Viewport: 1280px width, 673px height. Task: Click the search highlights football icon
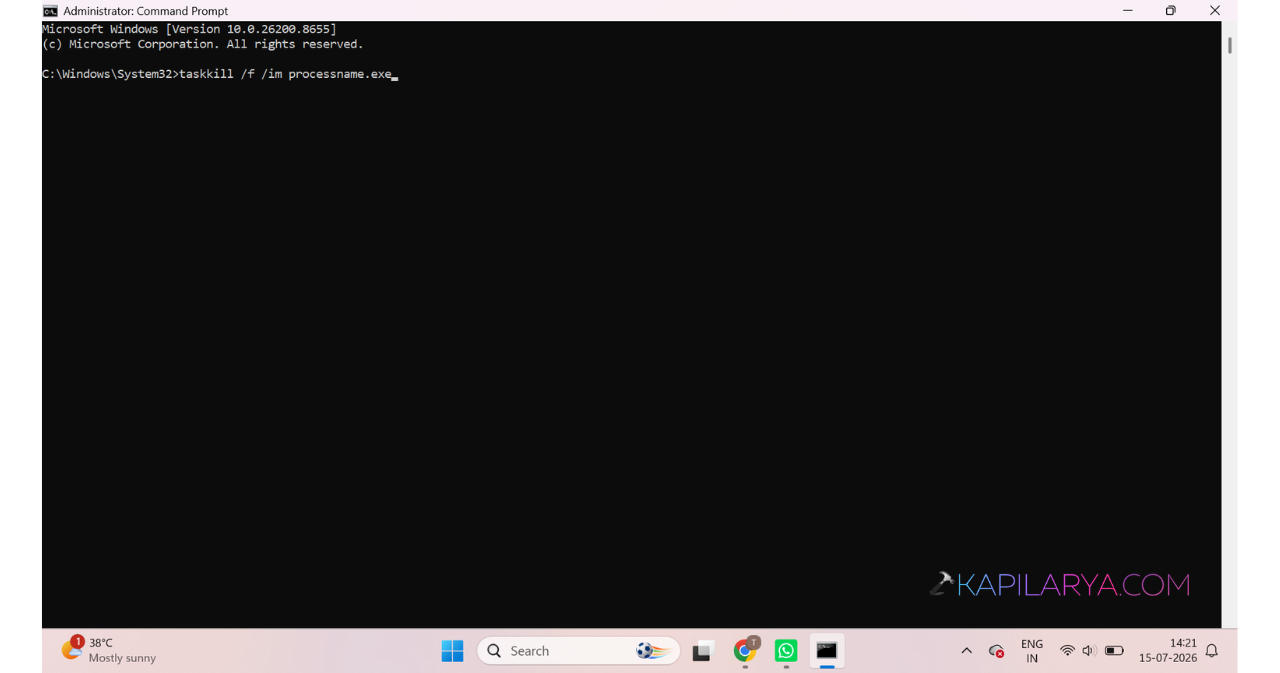652,651
